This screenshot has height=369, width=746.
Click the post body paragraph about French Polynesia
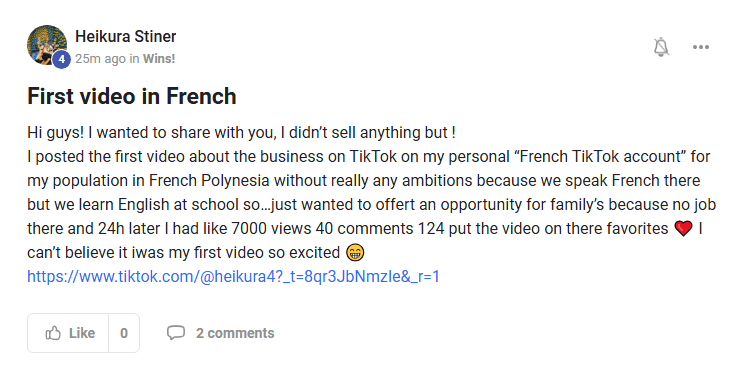pos(372,204)
